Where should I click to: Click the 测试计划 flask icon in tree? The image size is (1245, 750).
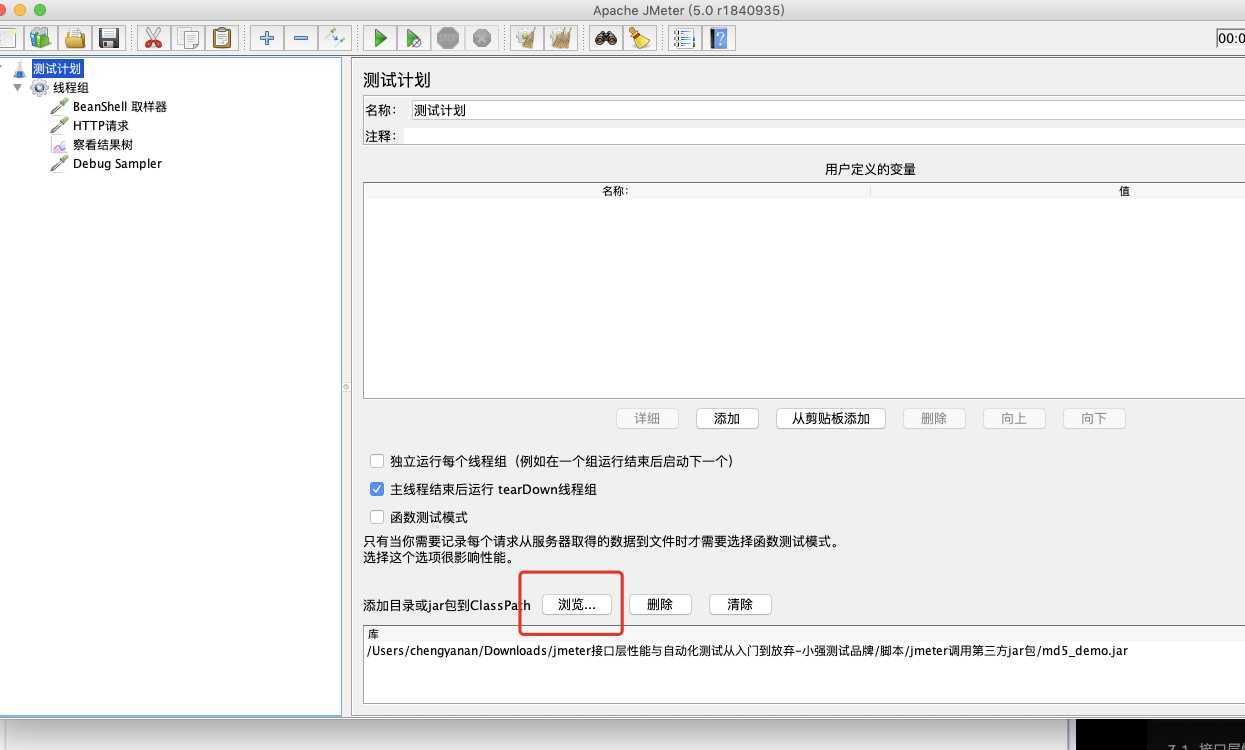point(20,69)
